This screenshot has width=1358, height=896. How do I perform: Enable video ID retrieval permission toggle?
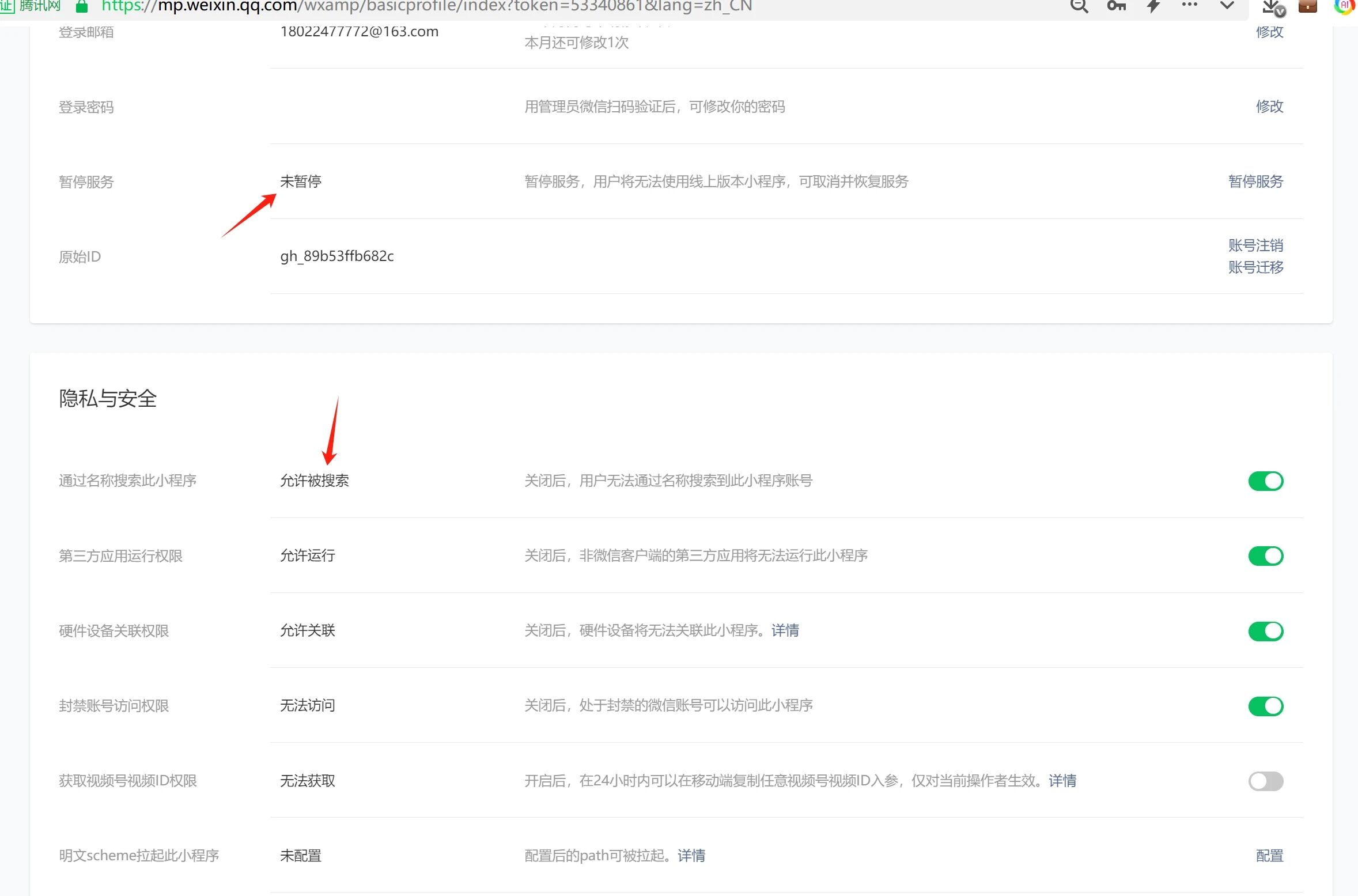(1265, 781)
